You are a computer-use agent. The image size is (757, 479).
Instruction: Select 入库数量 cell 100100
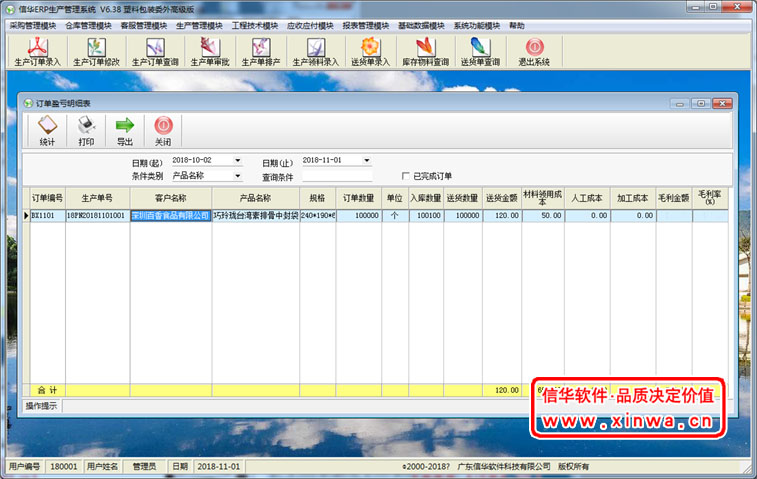pos(426,215)
